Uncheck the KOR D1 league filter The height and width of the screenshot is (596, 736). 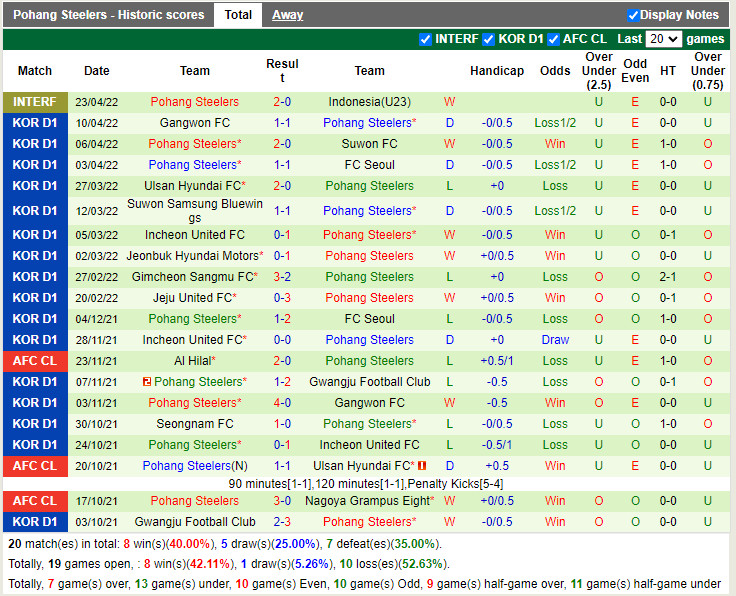489,39
